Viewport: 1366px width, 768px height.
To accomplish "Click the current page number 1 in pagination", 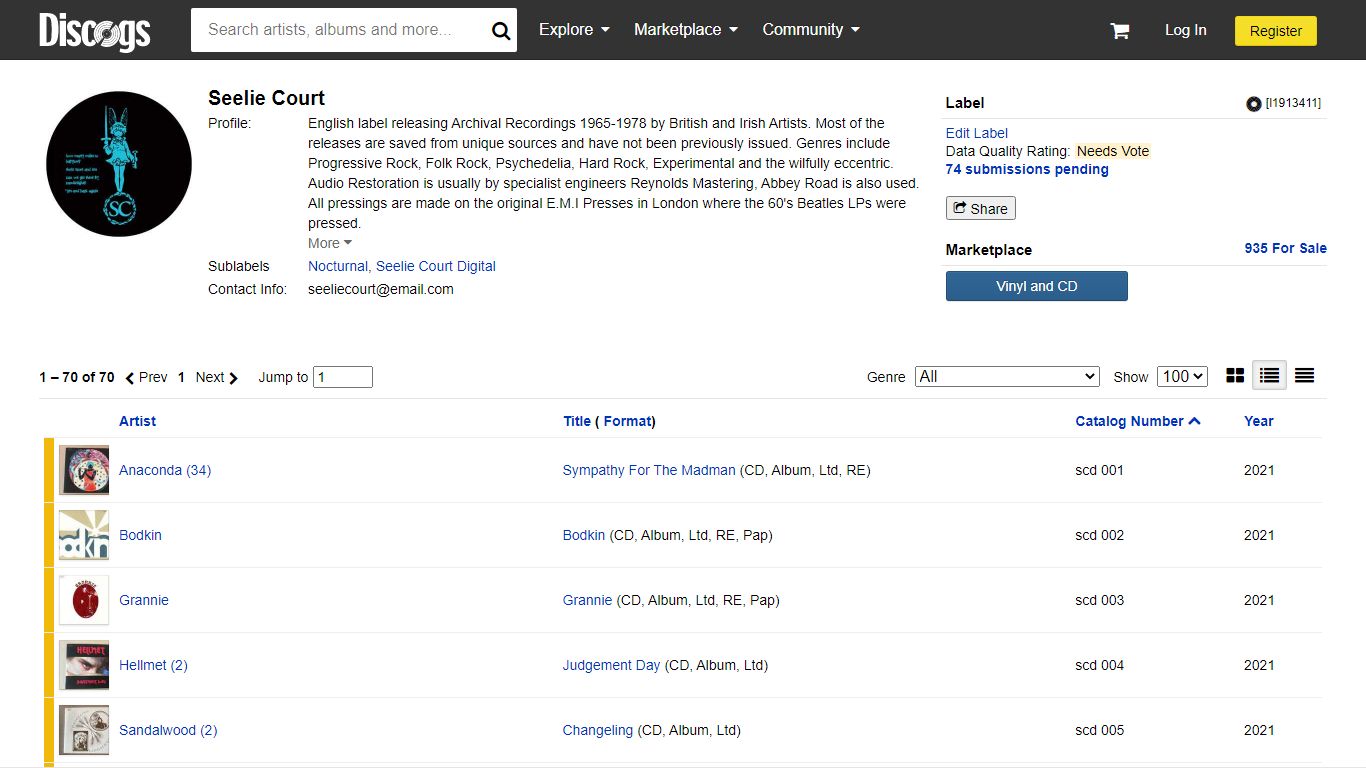I will click(181, 377).
